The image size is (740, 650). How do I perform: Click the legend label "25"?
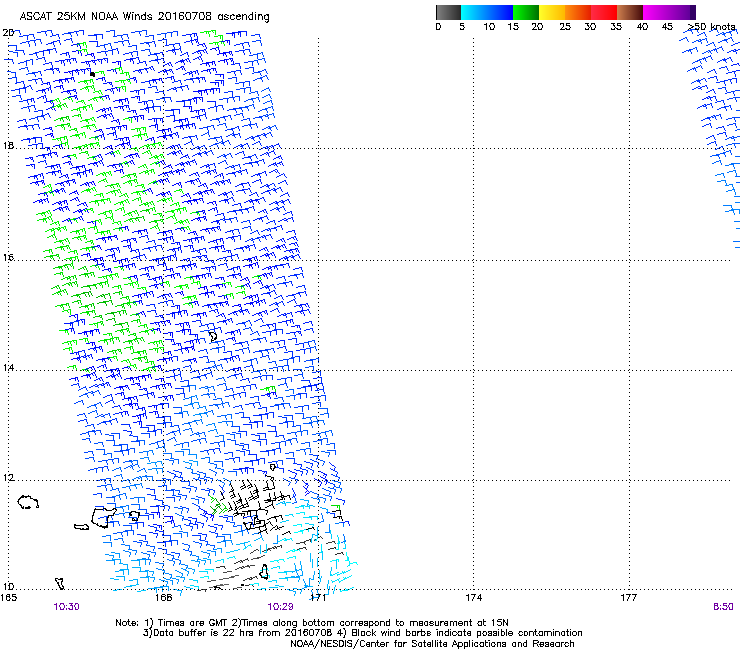coord(565,27)
